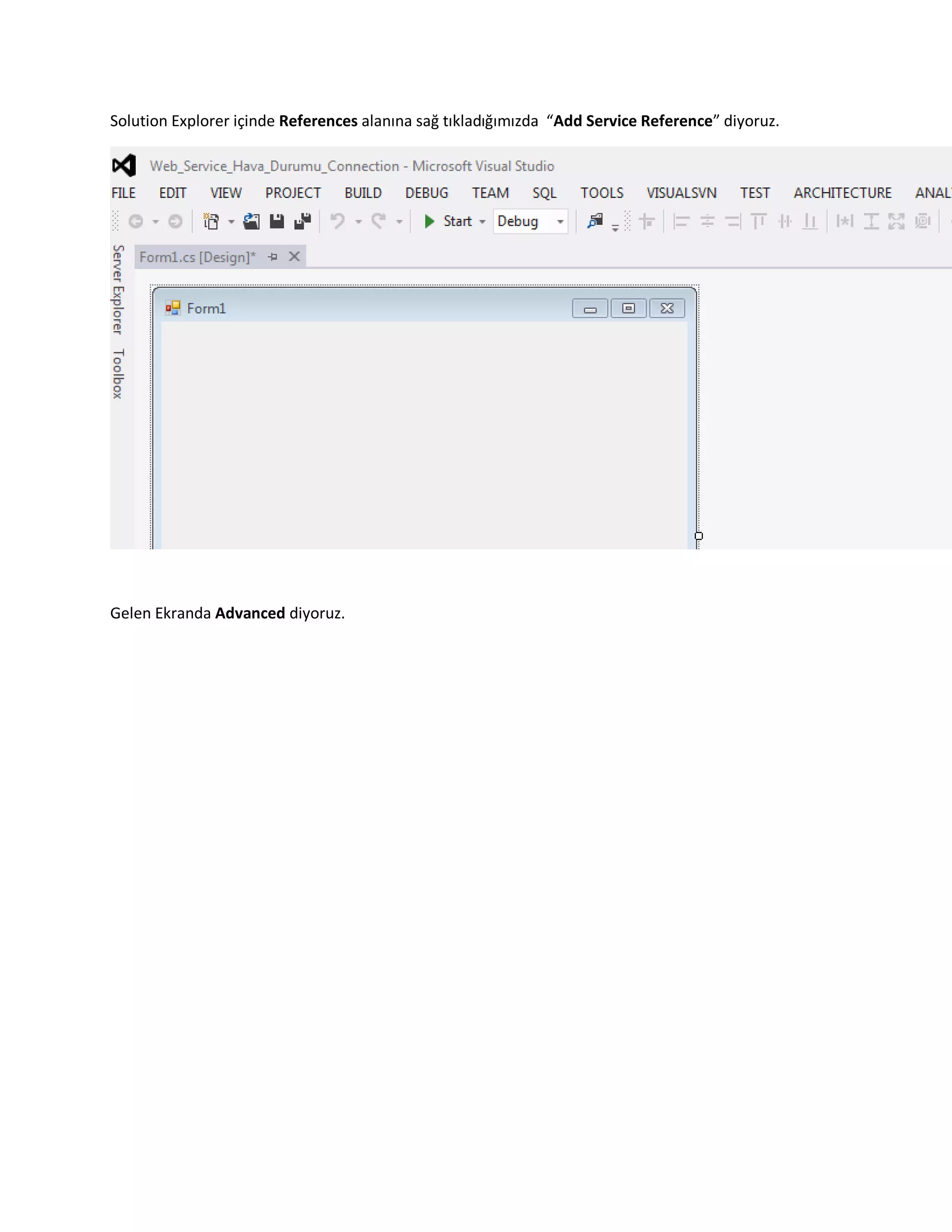952x1232 pixels.
Task: Click the Make Same Size icon
Action: (x=896, y=221)
